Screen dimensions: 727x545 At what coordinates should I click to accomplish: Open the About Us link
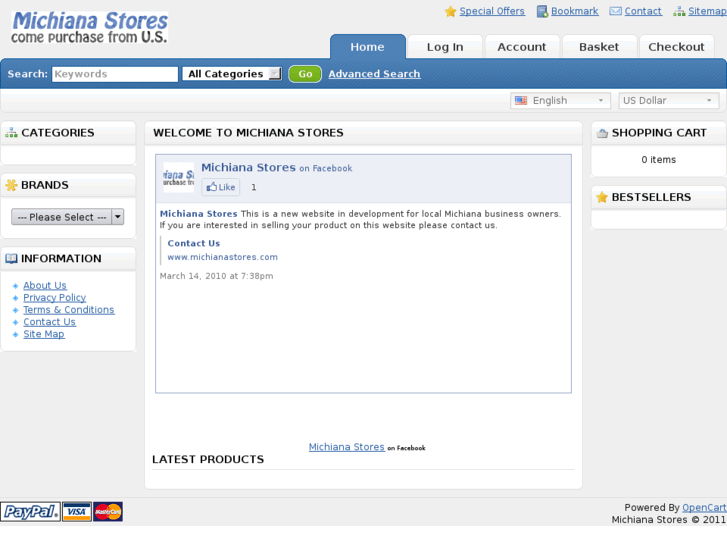click(x=45, y=285)
